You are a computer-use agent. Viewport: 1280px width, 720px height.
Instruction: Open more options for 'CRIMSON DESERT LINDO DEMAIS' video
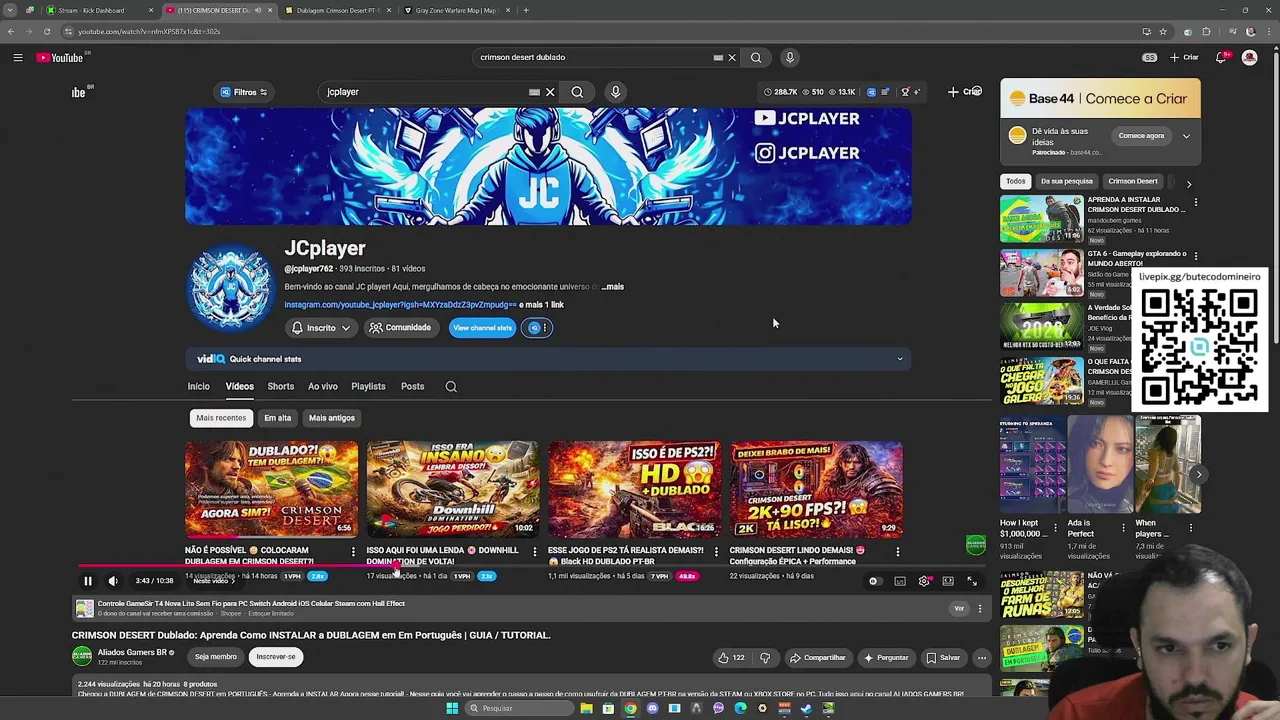(897, 551)
